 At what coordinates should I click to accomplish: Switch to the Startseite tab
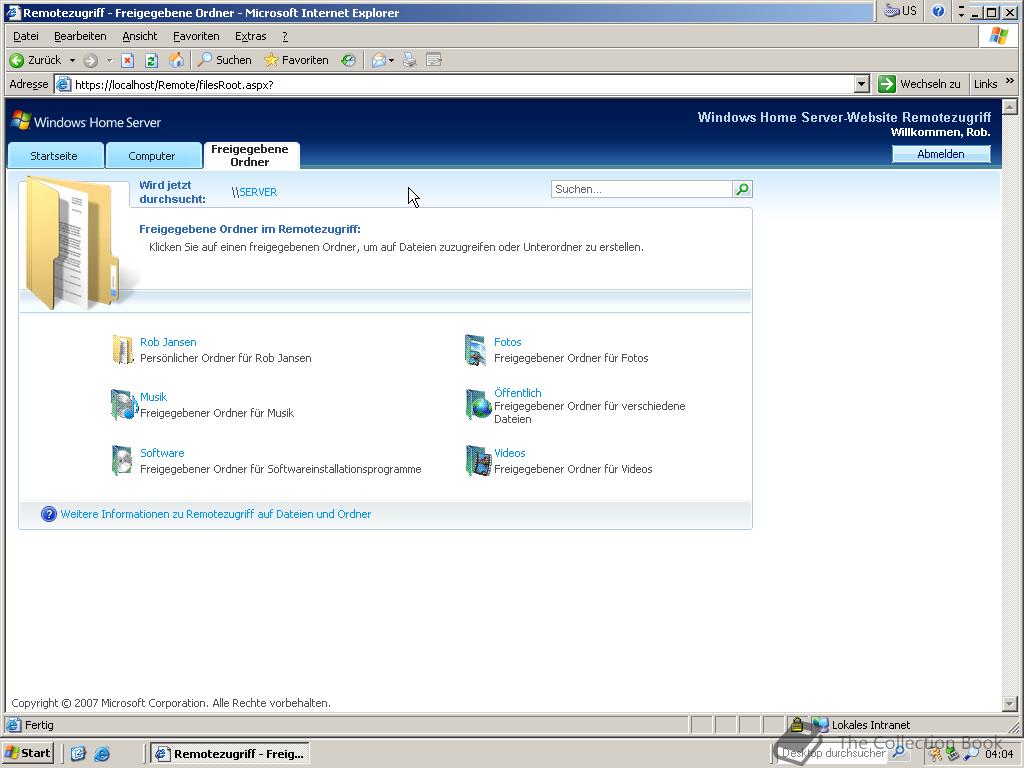click(x=56, y=155)
